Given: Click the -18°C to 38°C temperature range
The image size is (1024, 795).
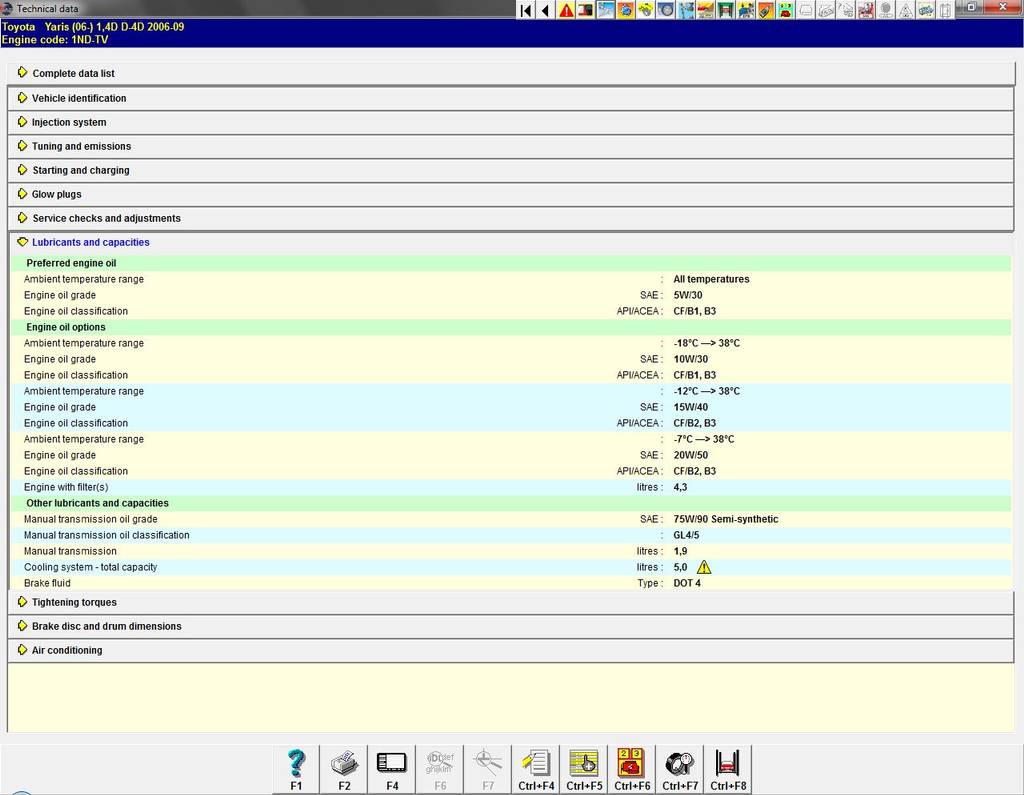Looking at the screenshot, I should pos(707,343).
